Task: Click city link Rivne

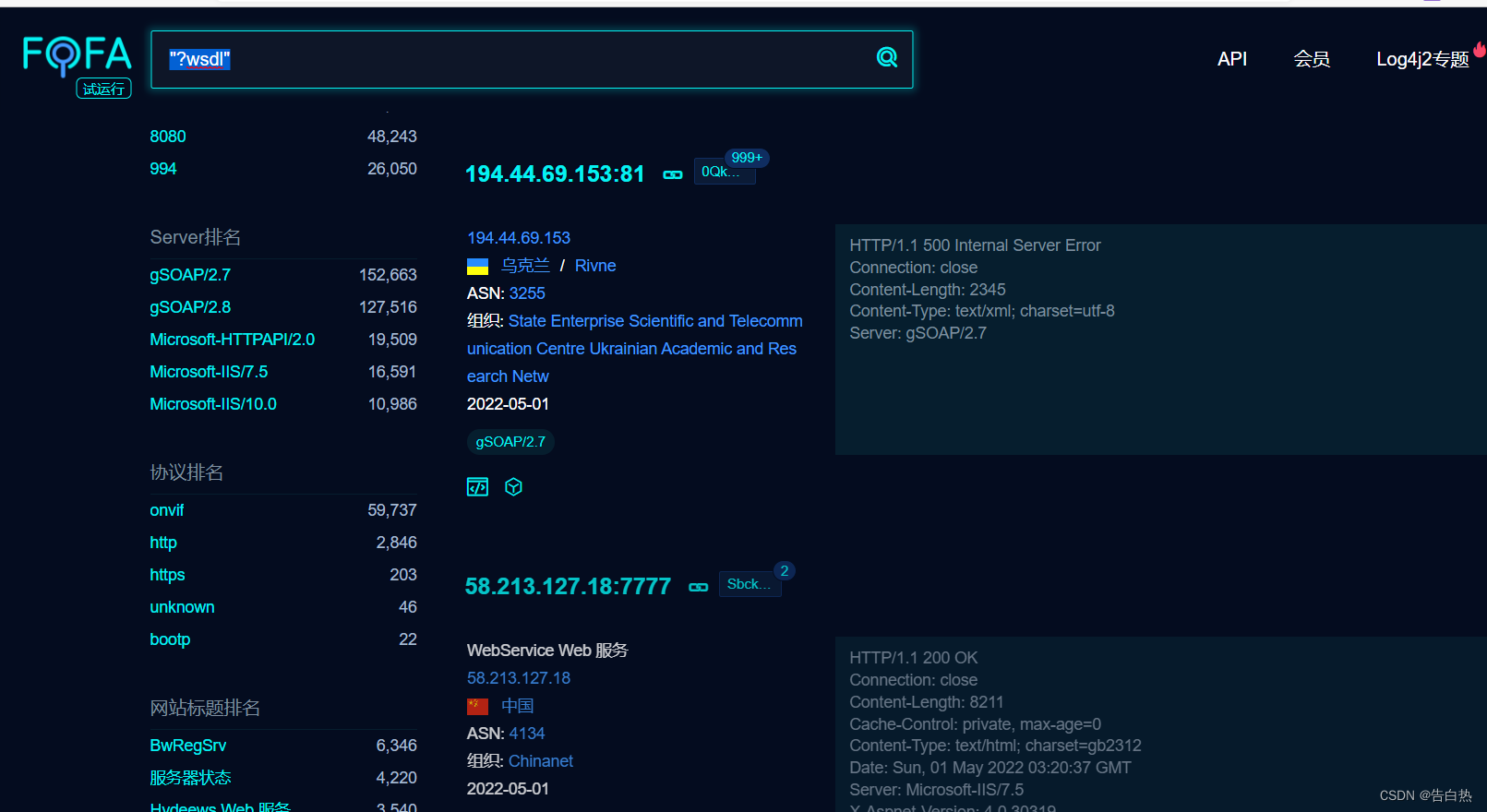Action: pos(595,266)
